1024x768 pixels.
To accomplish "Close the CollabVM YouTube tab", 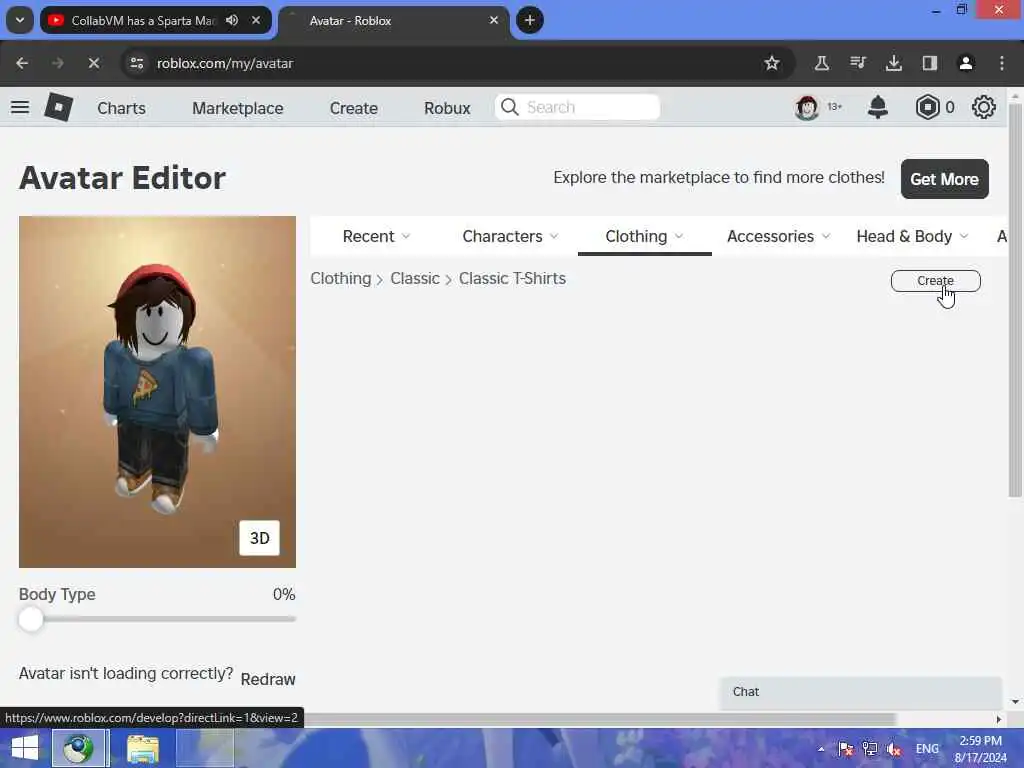I will point(256,20).
